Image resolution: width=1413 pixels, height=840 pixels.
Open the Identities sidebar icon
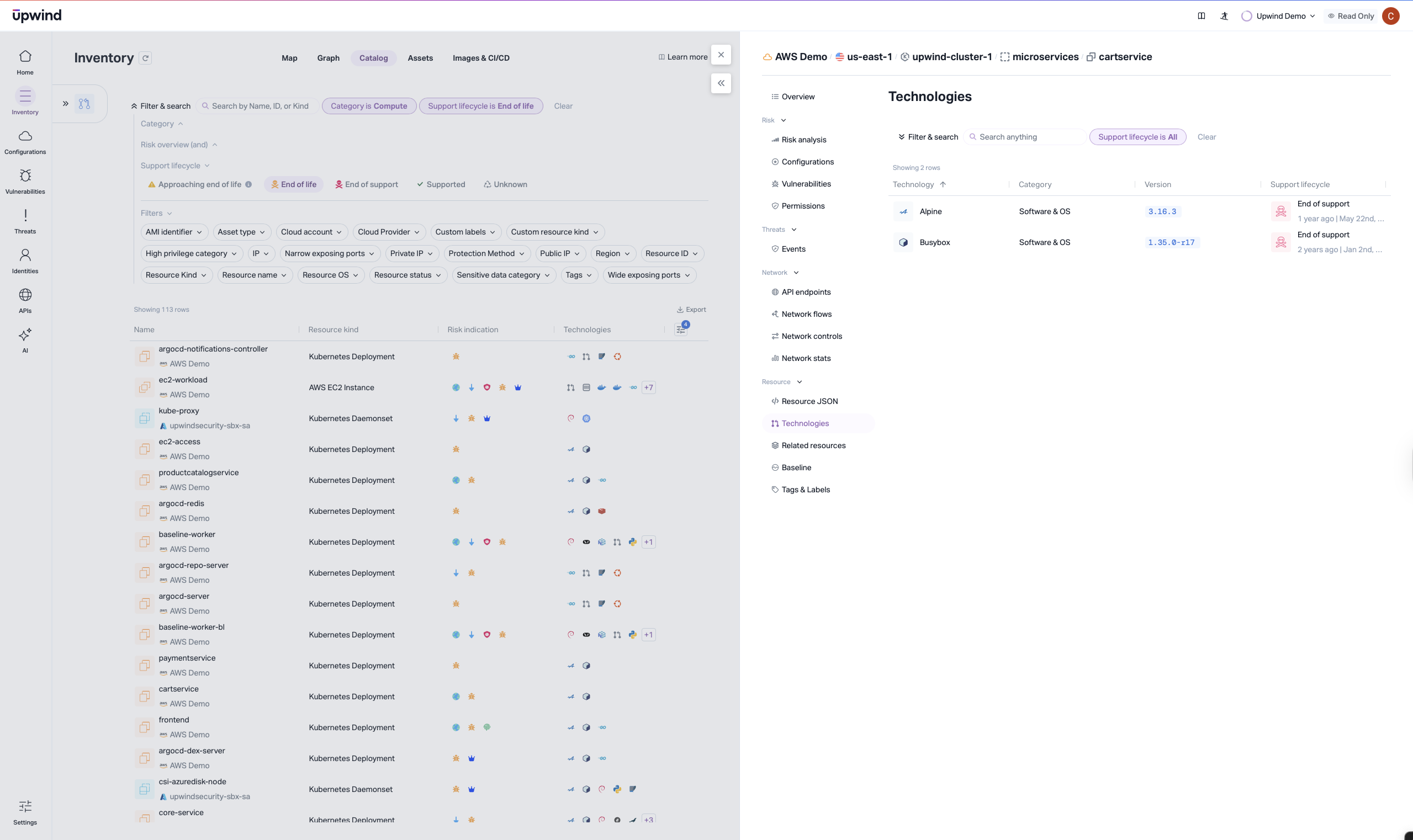pos(25,256)
